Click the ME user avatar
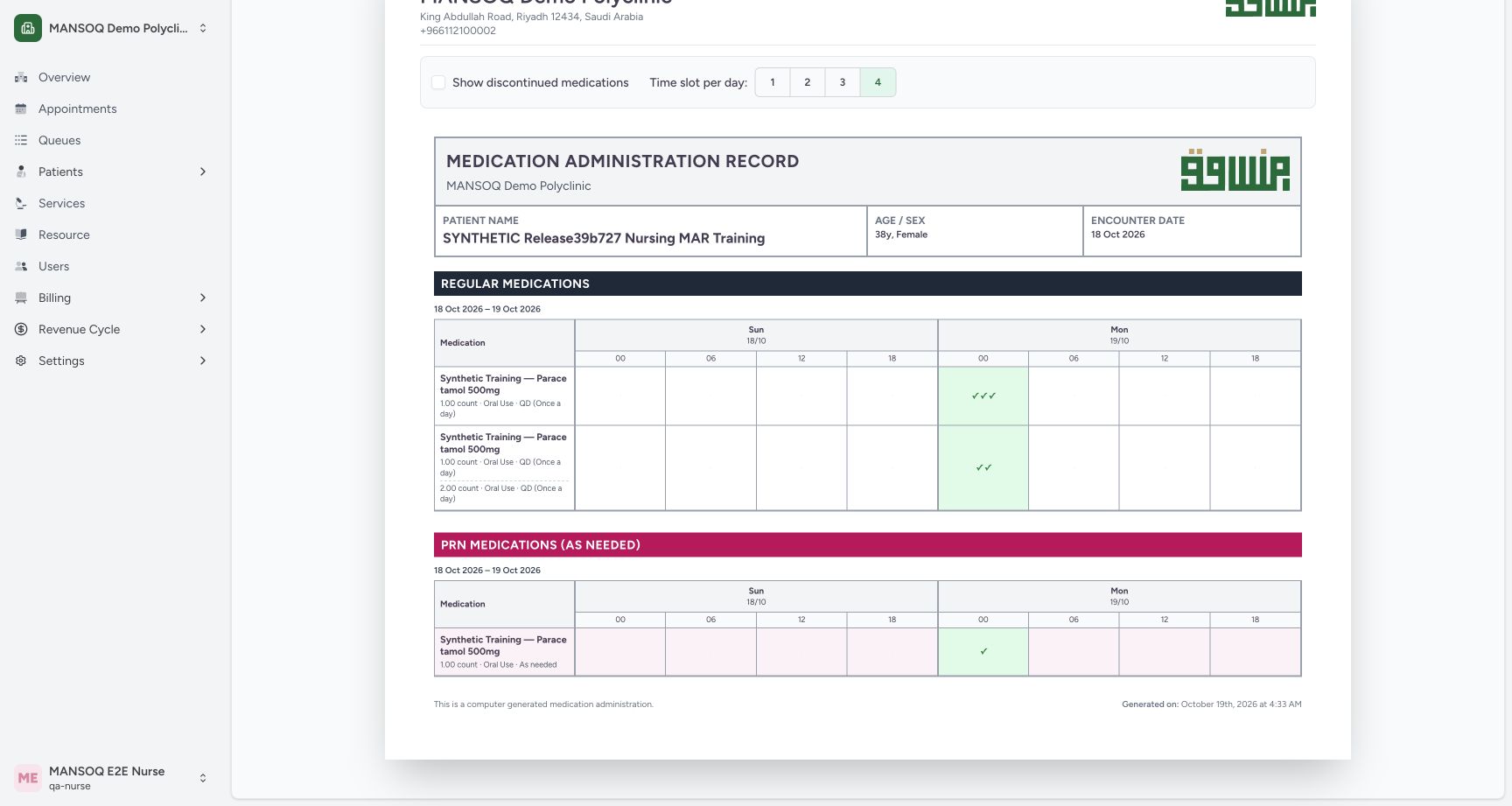 pos(28,778)
